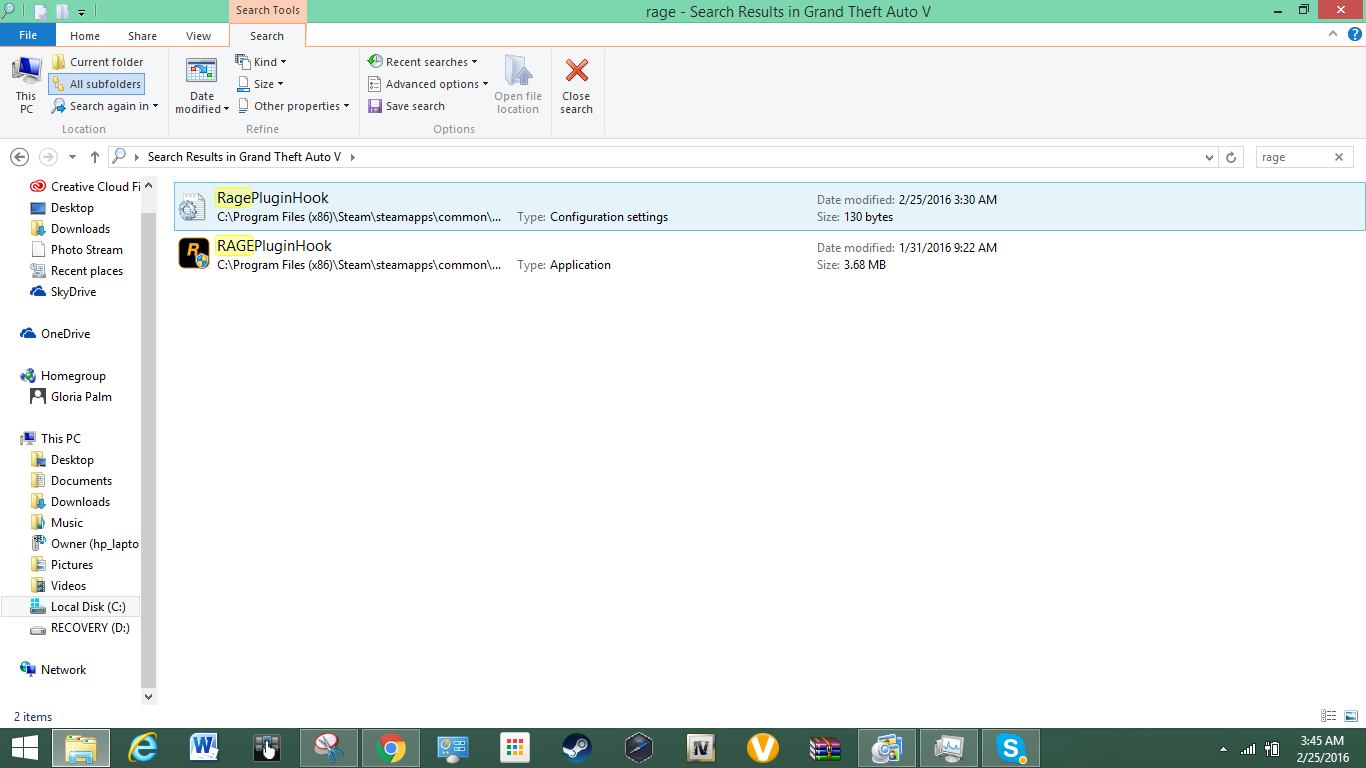
Task: Select Gloria Palm under Homegroup
Action: [71, 396]
